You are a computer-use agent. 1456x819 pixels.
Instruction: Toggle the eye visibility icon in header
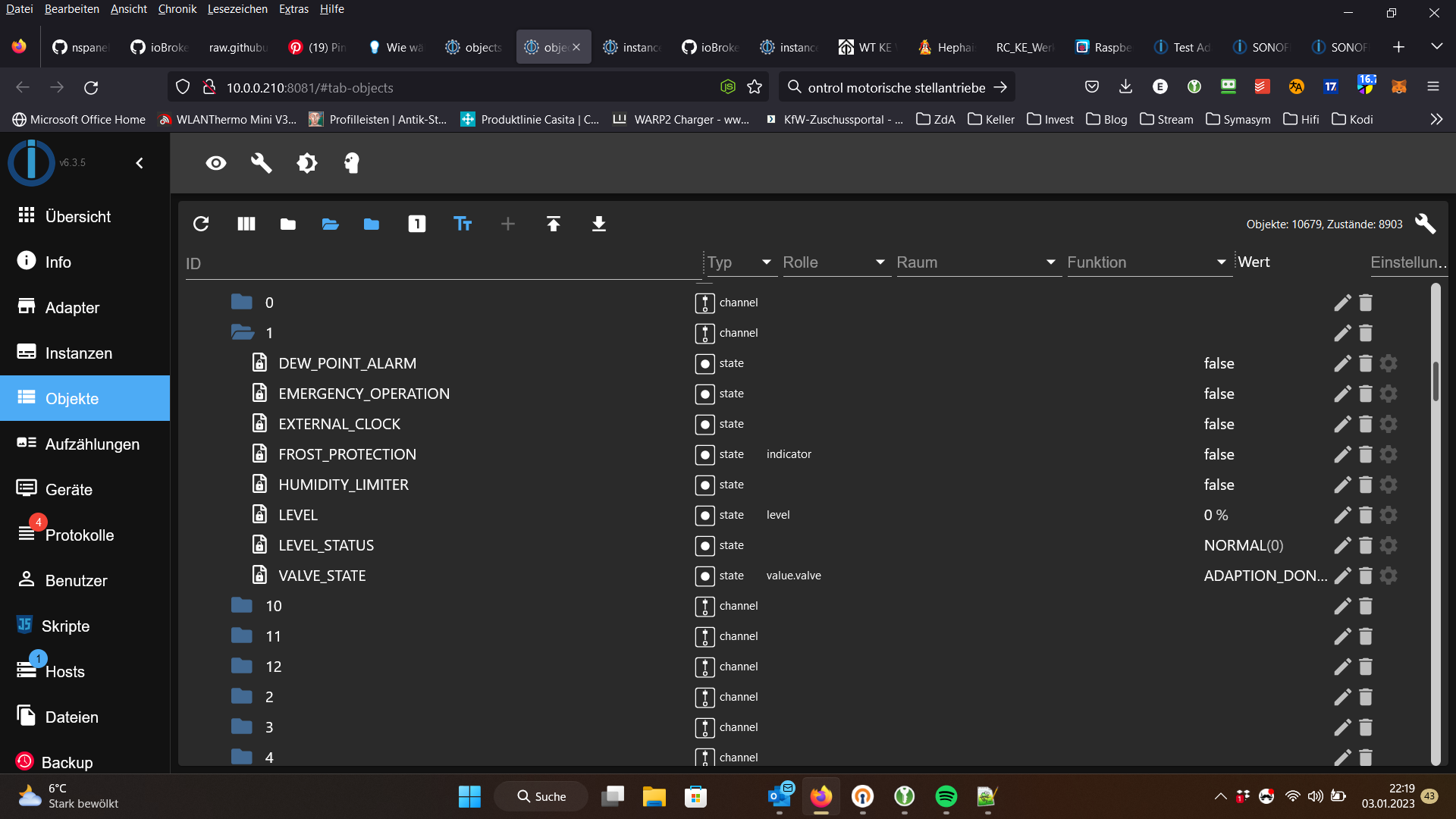pos(216,163)
